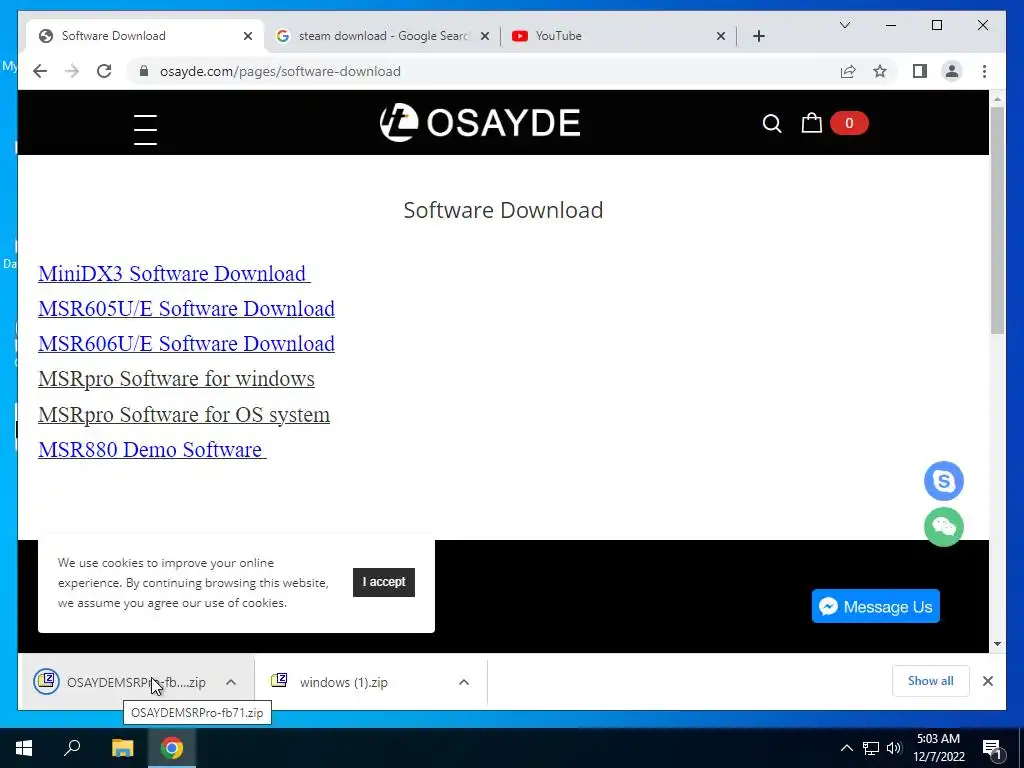Open File Explorer from taskbar
This screenshot has width=1024, height=768.
pyautogui.click(x=122, y=748)
